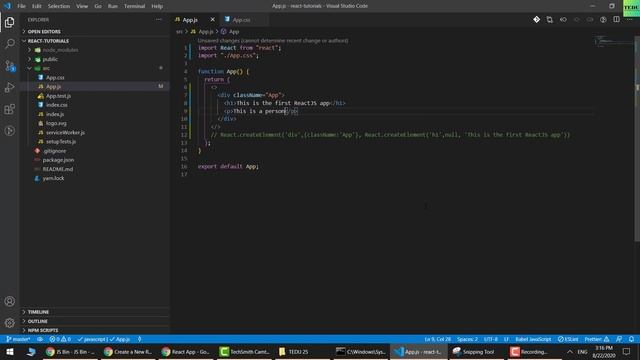640x360 pixels.
Task: Open the Source Control view
Action: (9, 65)
